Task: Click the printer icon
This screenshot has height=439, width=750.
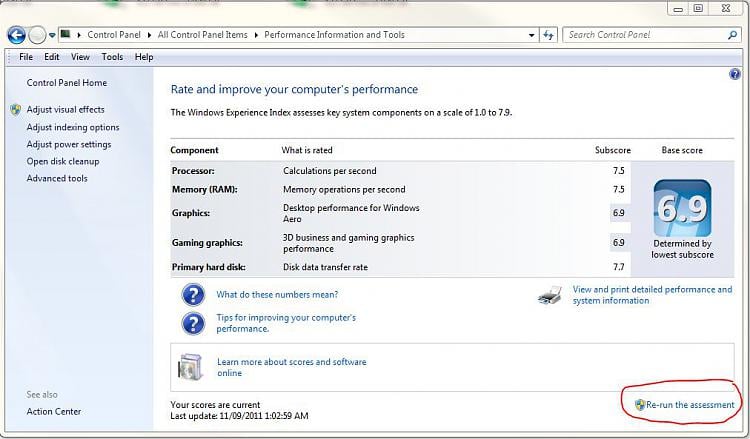Action: [550, 295]
